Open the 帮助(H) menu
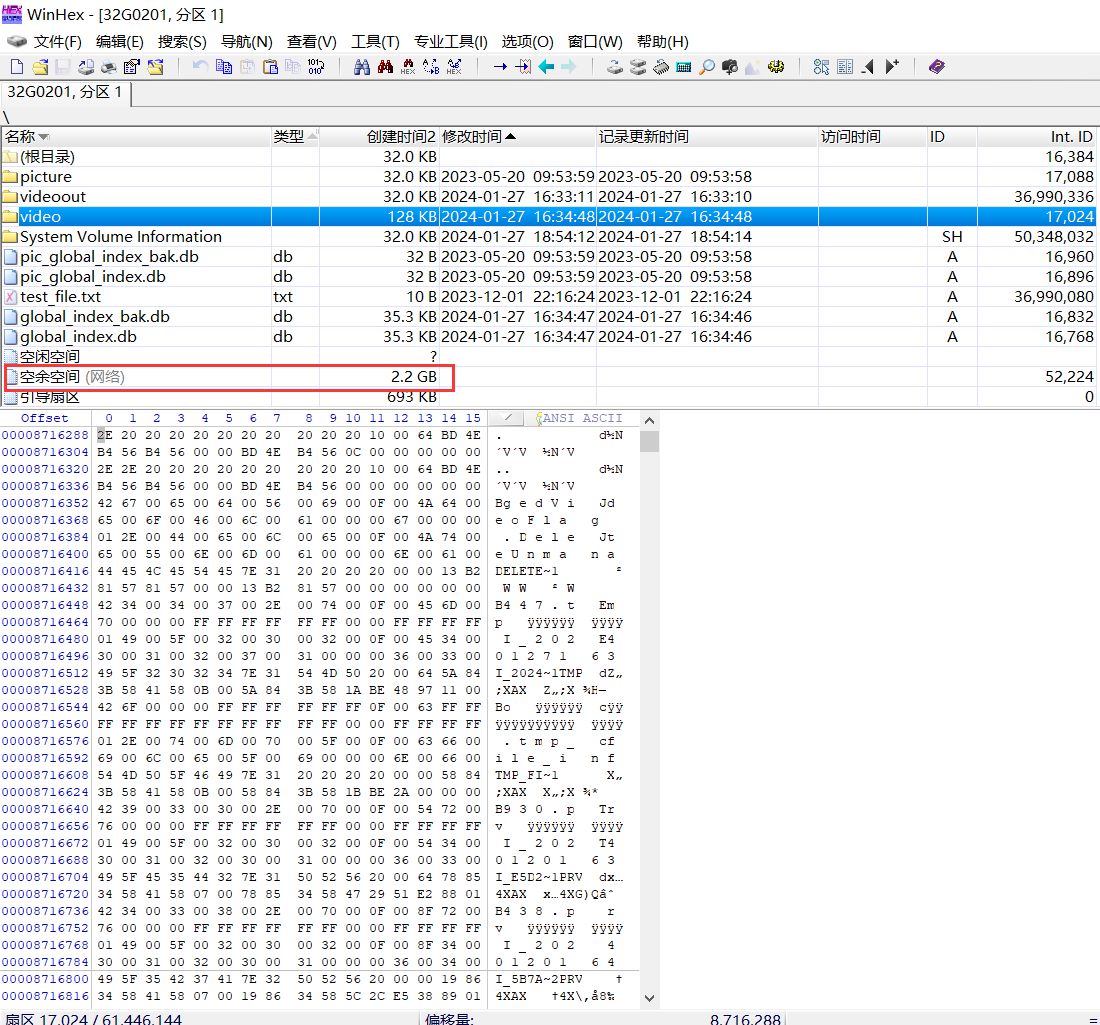The width and height of the screenshot is (1100, 1025). click(663, 42)
